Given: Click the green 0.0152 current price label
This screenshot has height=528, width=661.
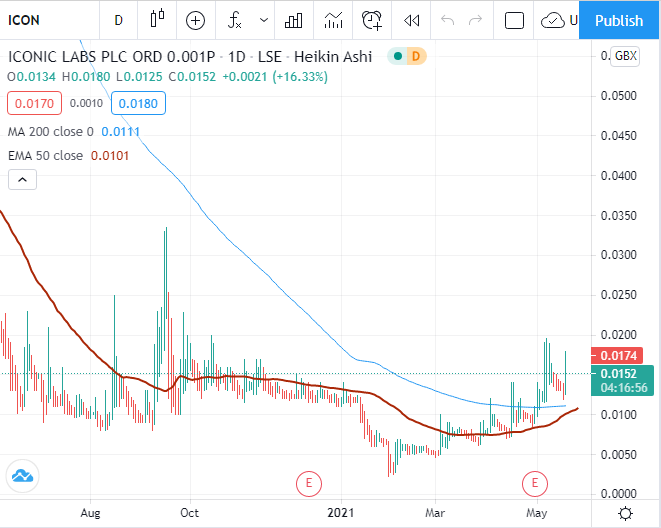Looking at the screenshot, I should 622,381.
